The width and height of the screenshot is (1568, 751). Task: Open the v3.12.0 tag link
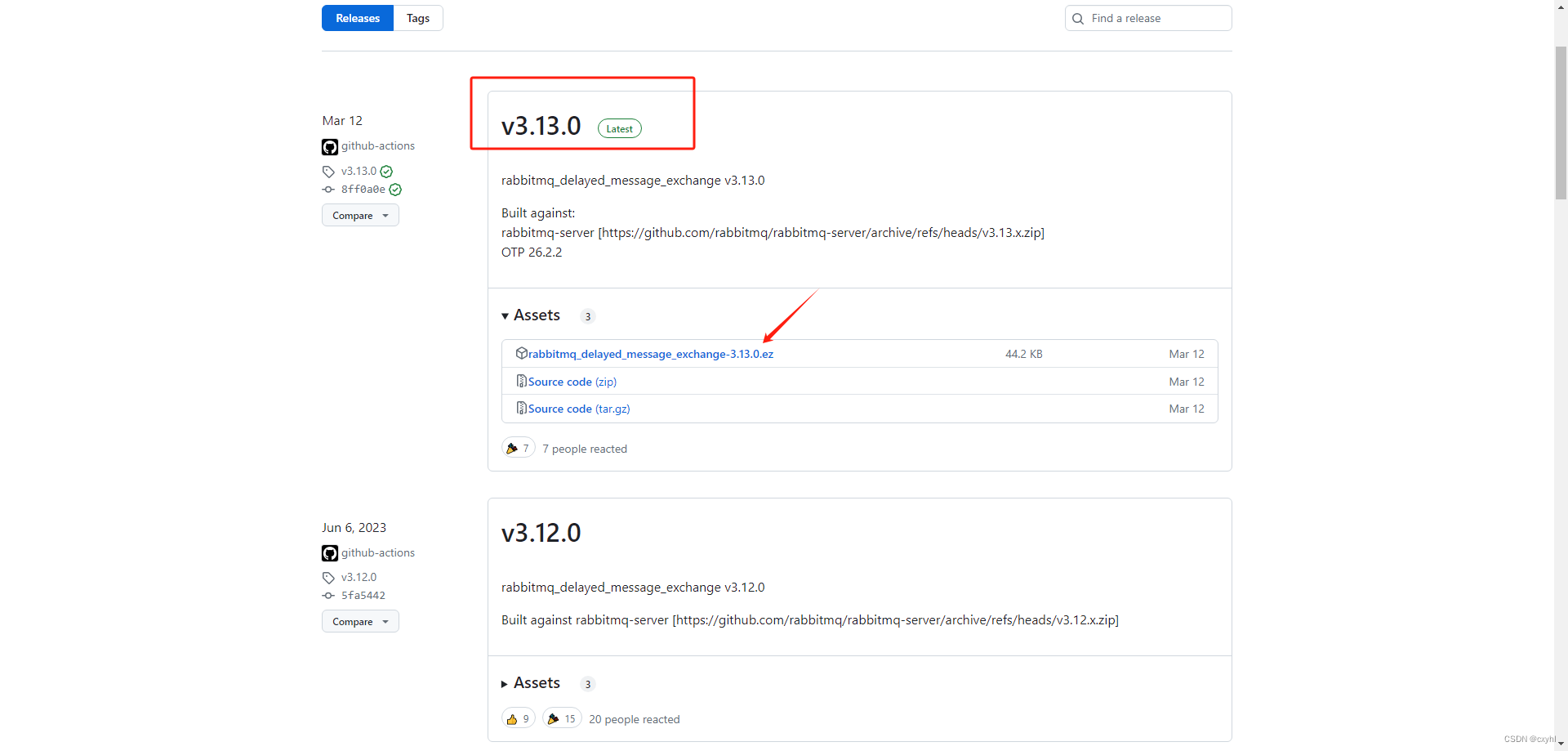[359, 577]
